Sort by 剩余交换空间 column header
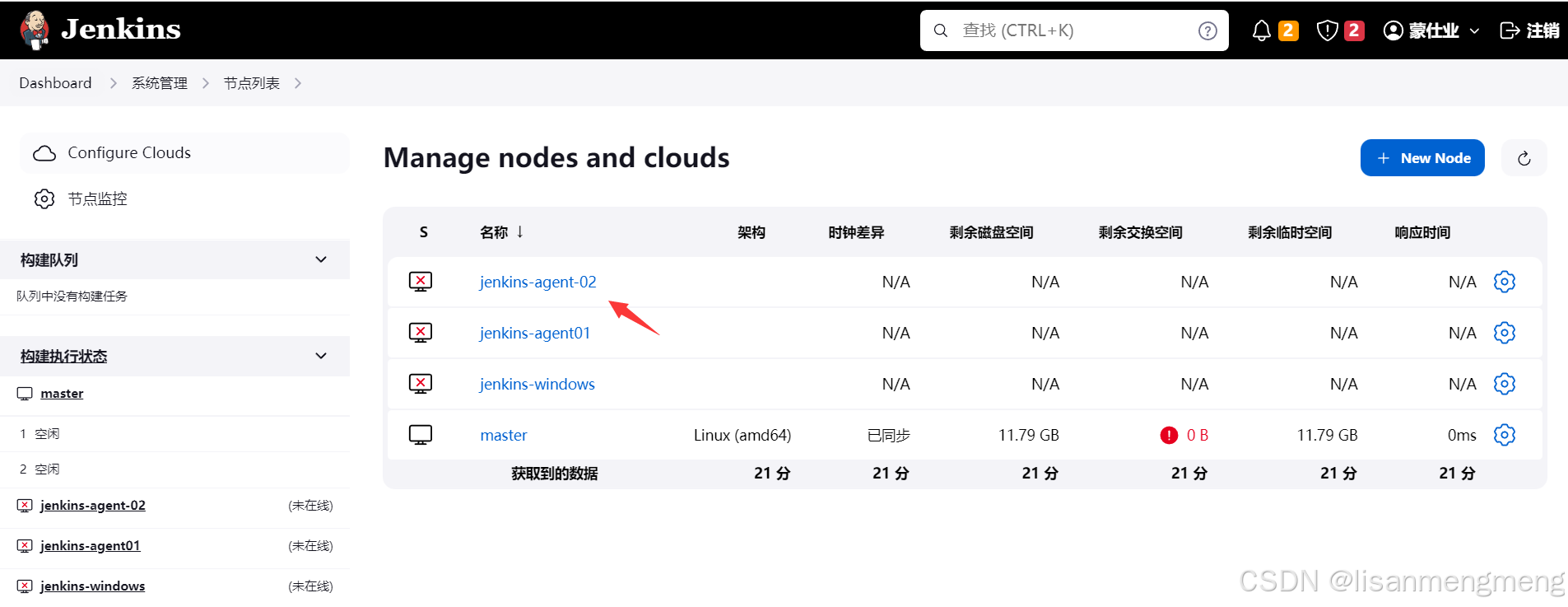The image size is (1568, 607). click(1141, 232)
